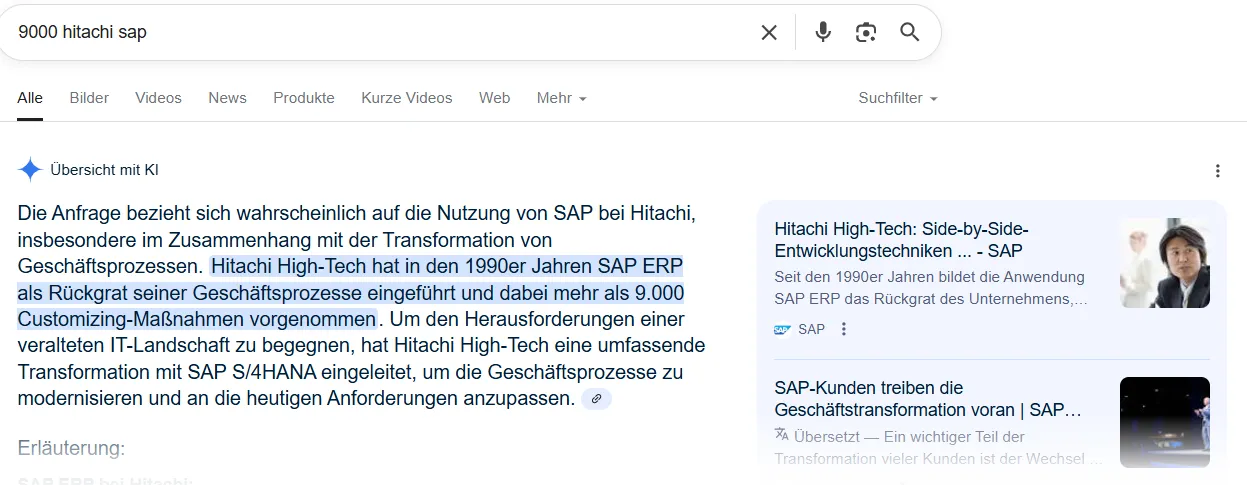The width and height of the screenshot is (1247, 485).
Task: Select the Produkte tab
Action: pyautogui.click(x=304, y=98)
